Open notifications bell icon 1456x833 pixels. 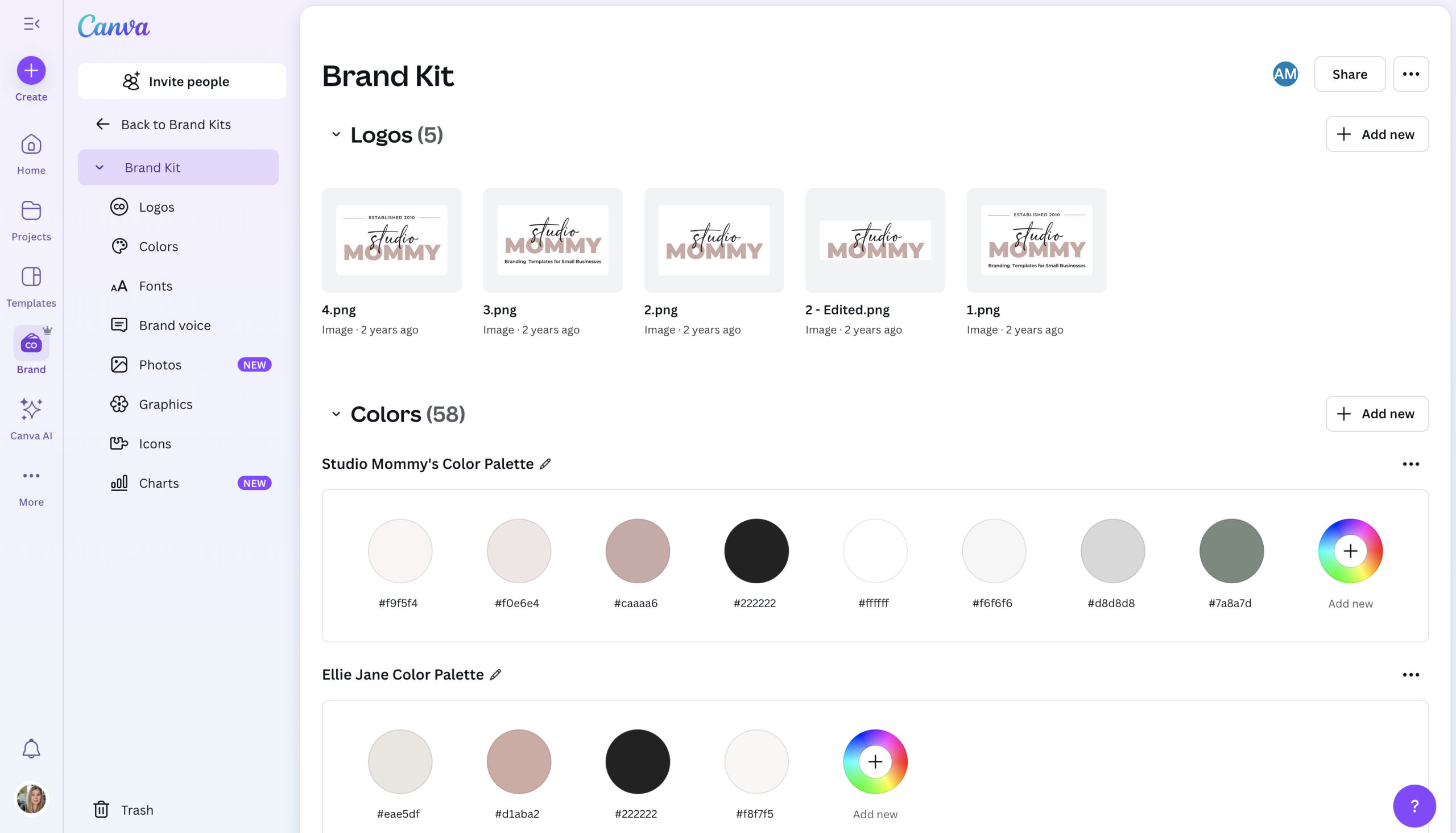pos(31,748)
